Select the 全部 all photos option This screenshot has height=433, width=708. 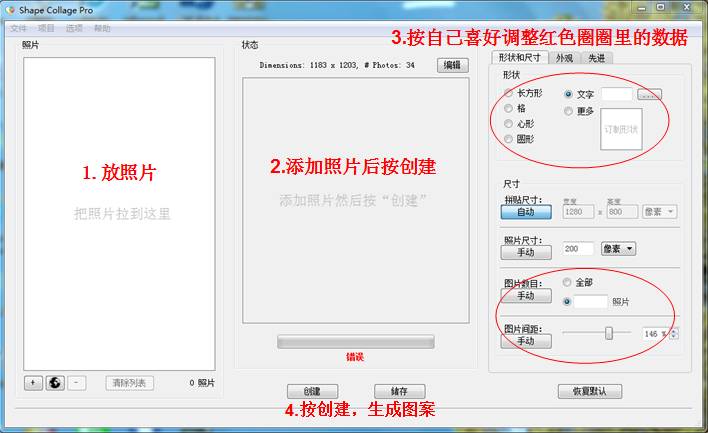point(567,282)
